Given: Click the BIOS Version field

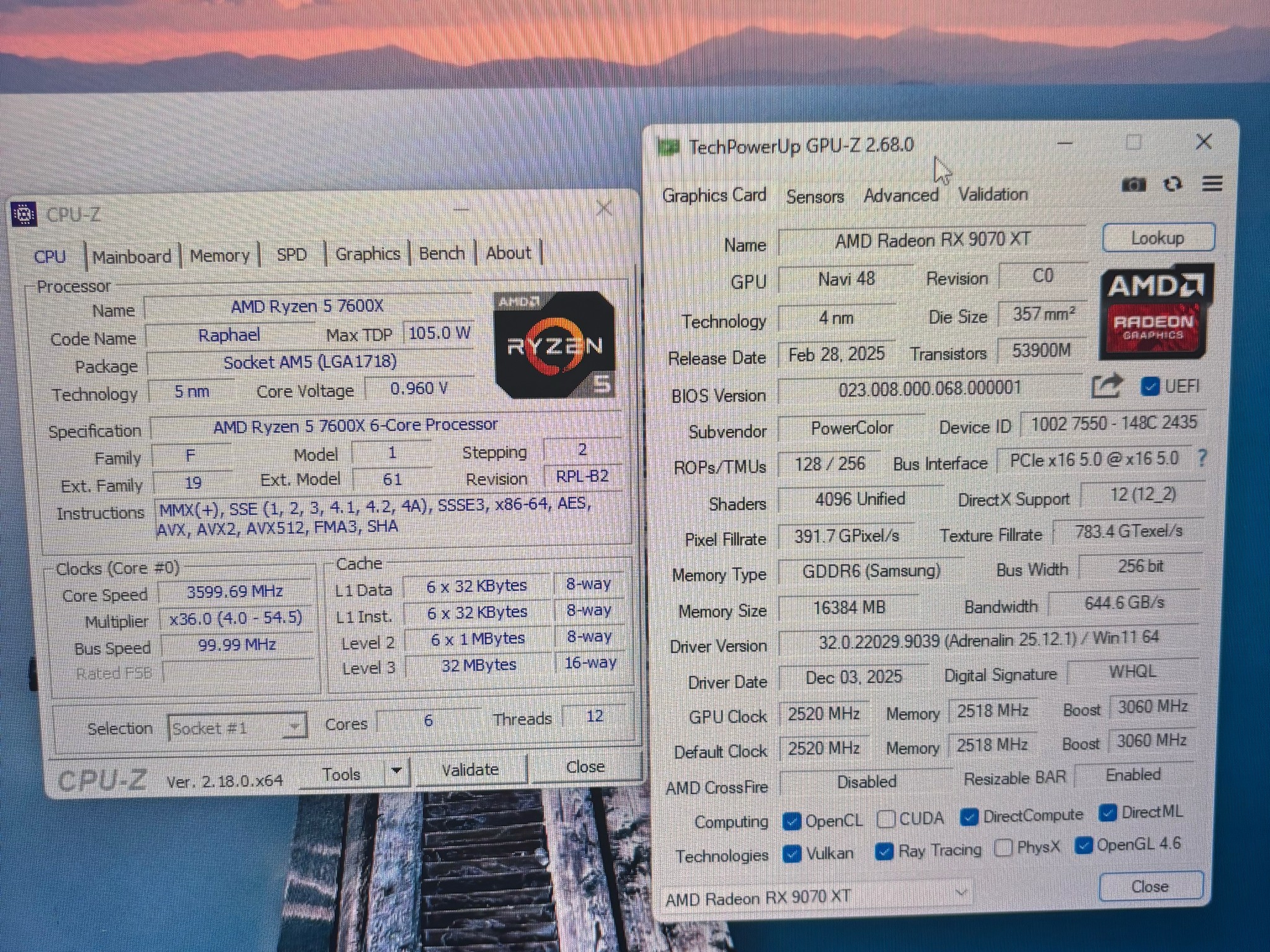Looking at the screenshot, I should [930, 389].
